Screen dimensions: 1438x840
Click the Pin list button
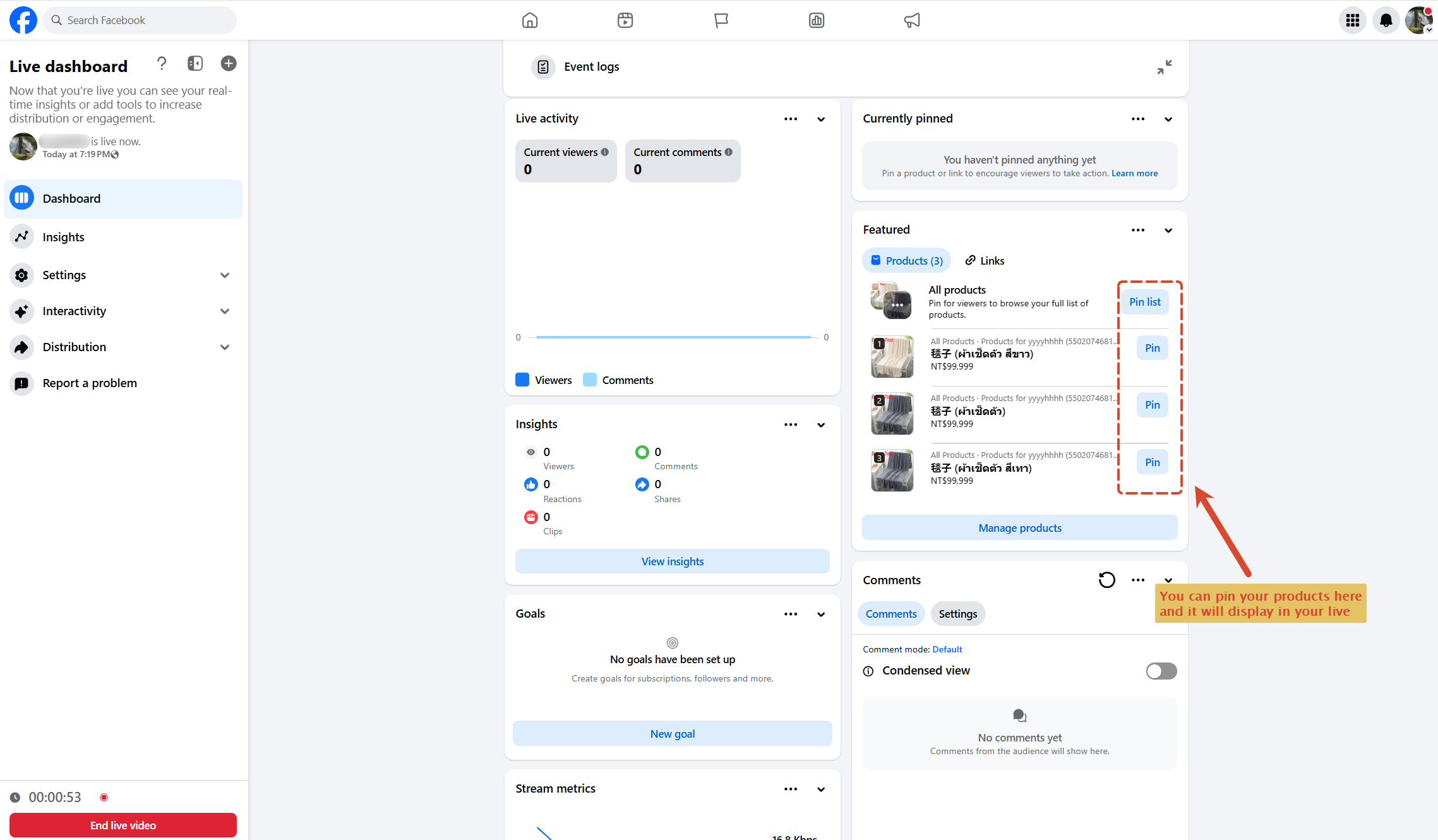[x=1144, y=302]
